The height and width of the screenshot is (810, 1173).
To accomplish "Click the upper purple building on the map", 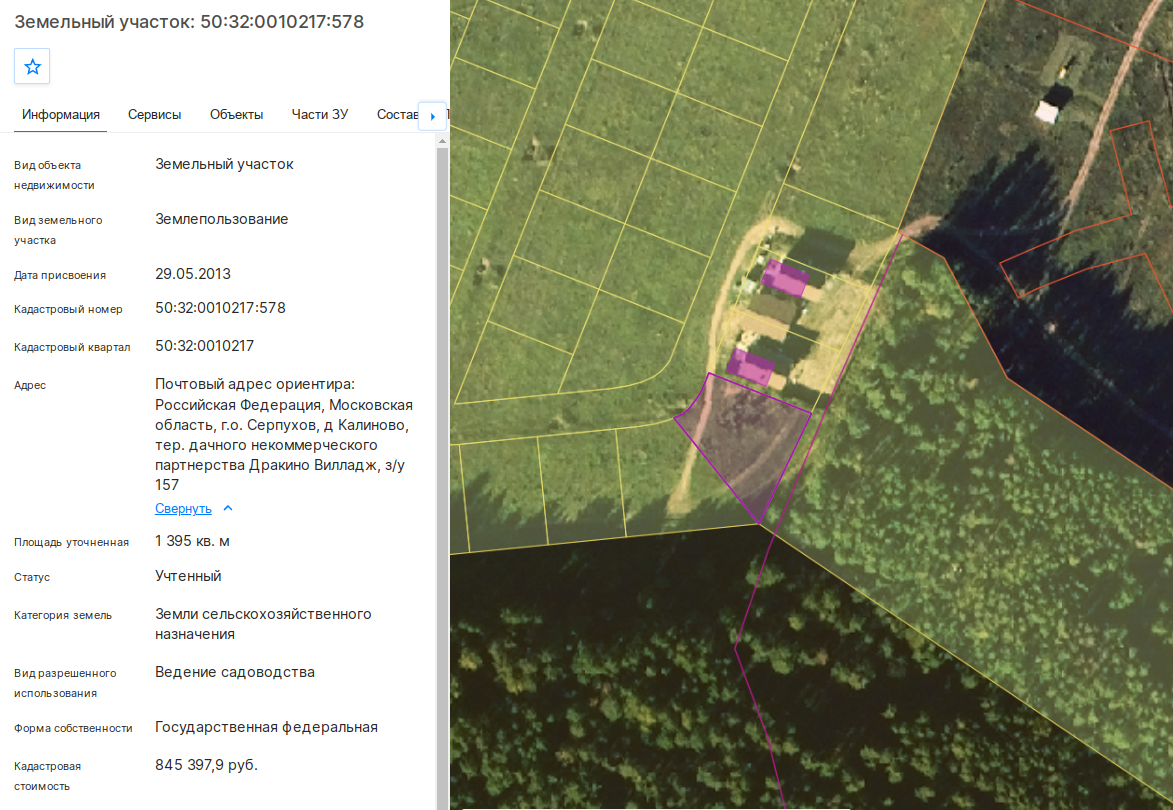I will (785, 277).
